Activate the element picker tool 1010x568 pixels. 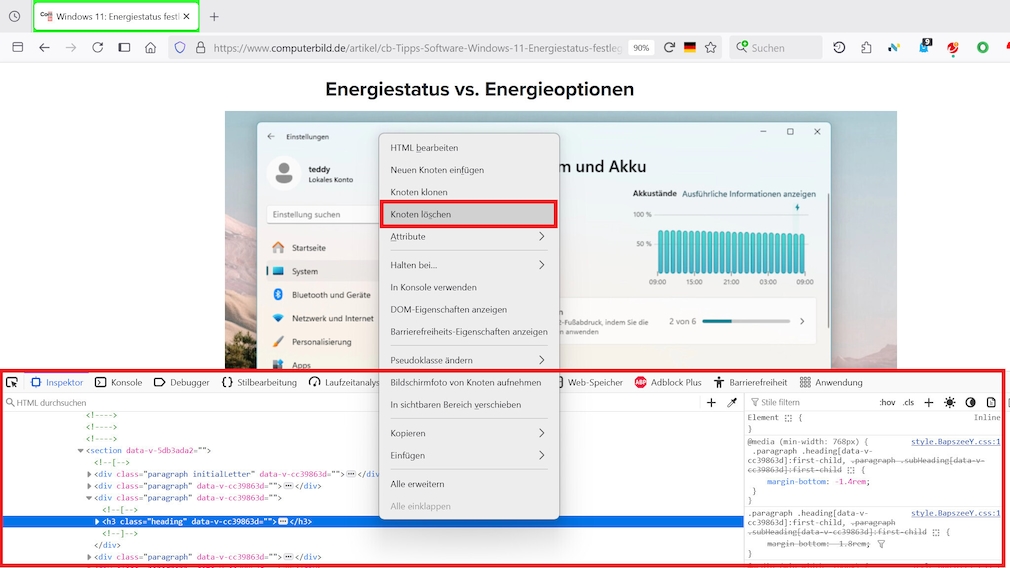[x=12, y=383]
